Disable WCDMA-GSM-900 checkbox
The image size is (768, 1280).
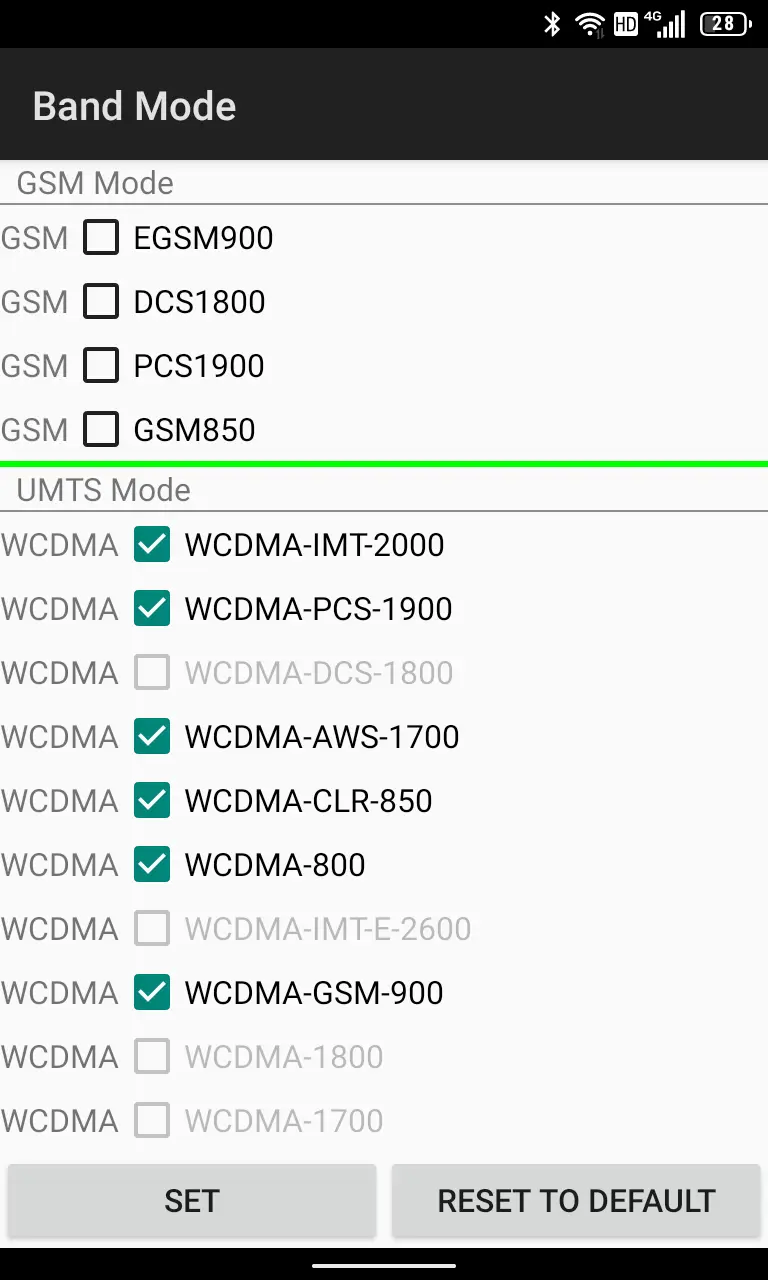(152, 993)
